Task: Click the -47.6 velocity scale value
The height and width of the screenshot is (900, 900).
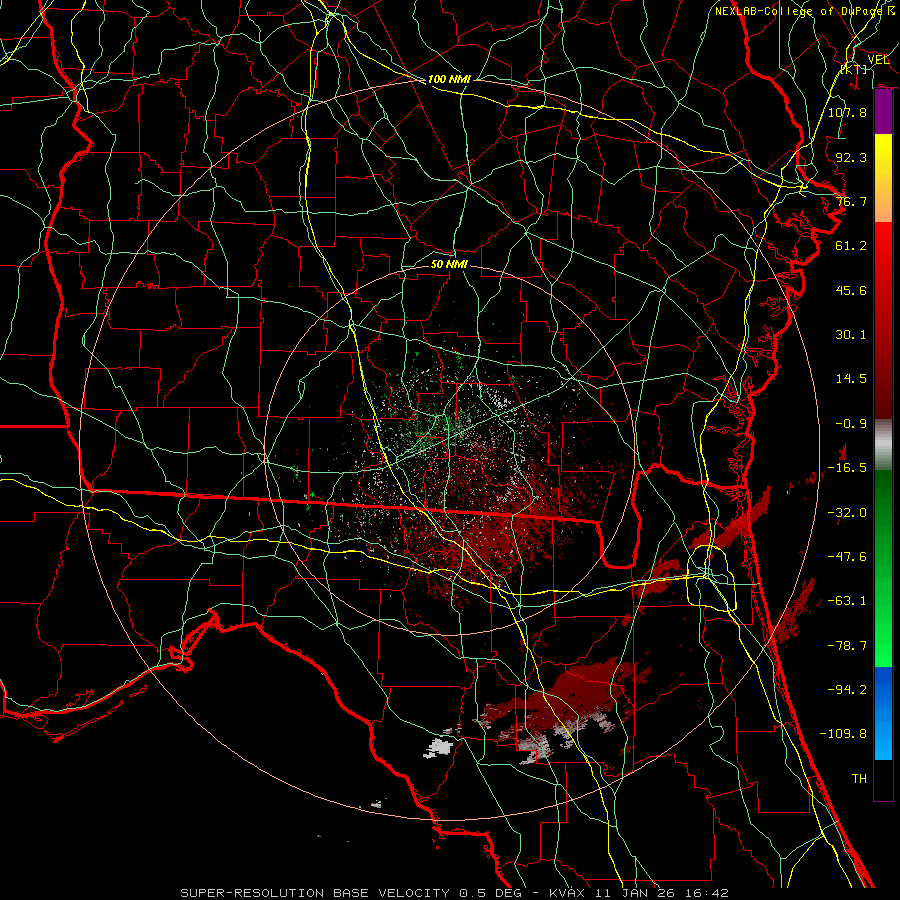Action: [x=847, y=557]
